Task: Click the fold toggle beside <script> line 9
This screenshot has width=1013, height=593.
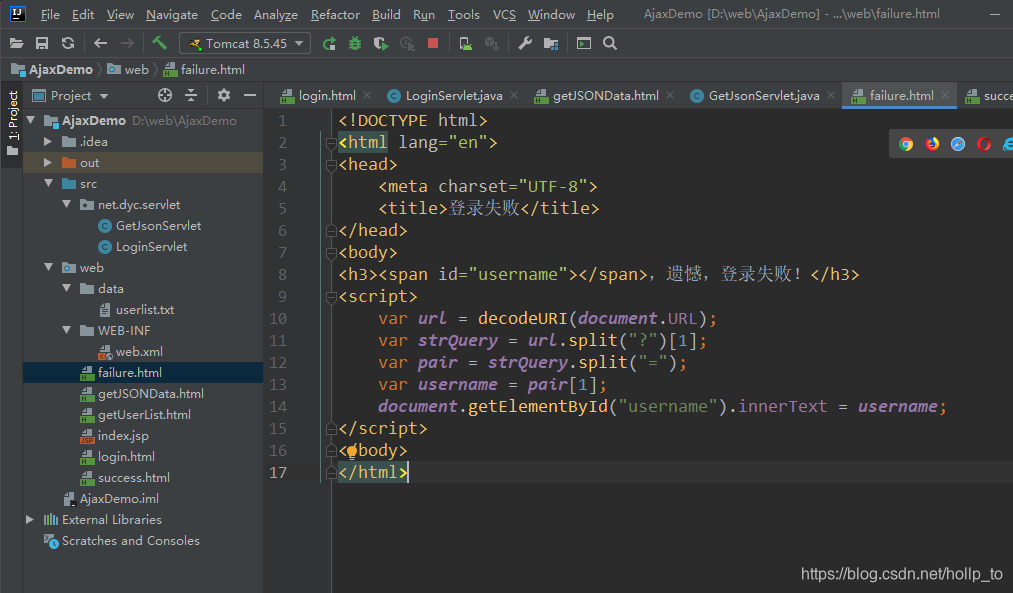Action: 331,297
